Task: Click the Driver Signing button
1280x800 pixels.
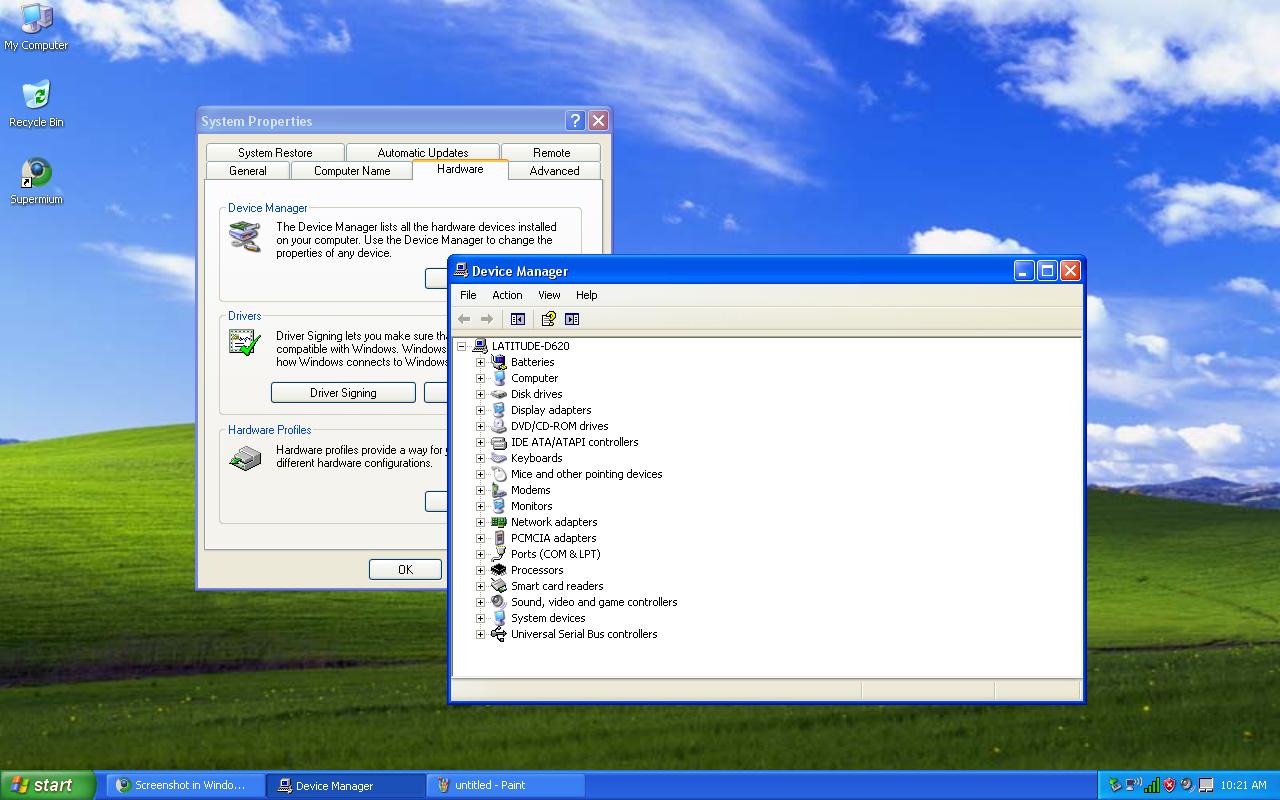Action: pos(343,393)
